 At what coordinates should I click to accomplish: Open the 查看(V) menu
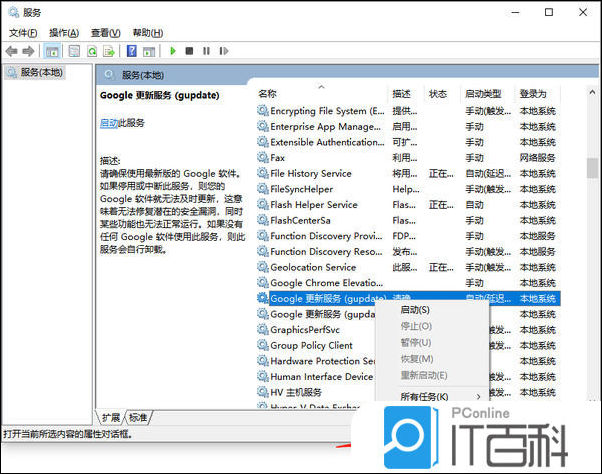(x=106, y=33)
